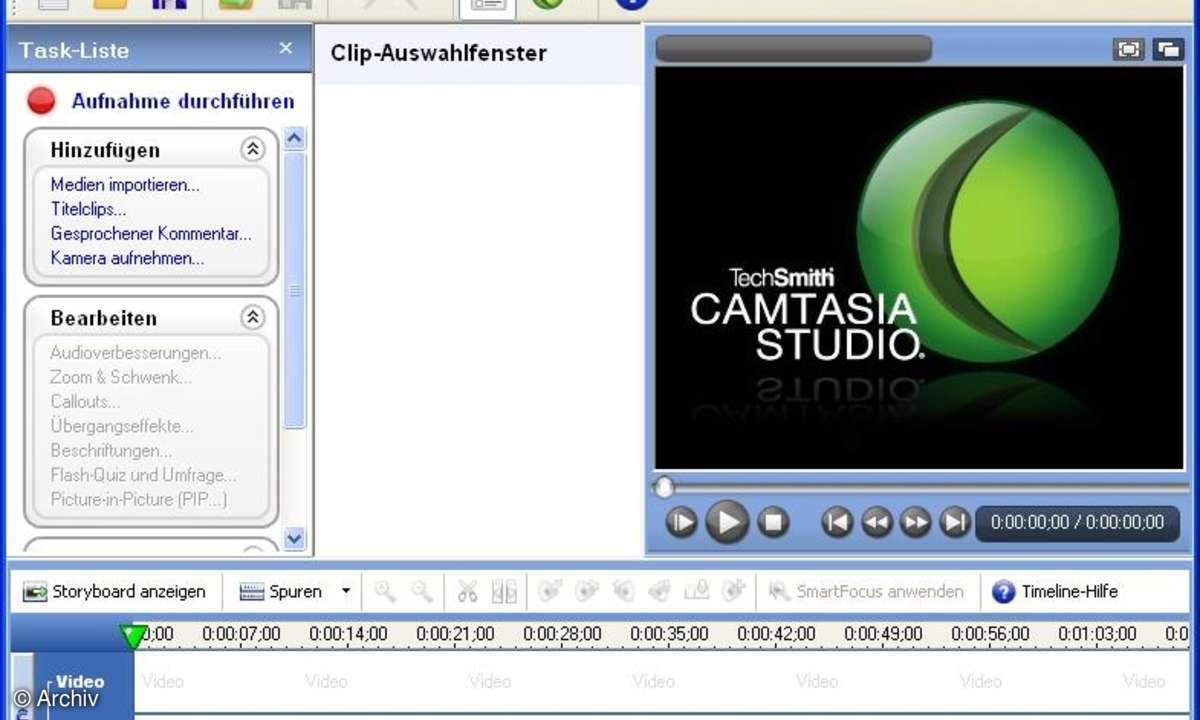Cut selection with scissors icon

pyautogui.click(x=467, y=591)
